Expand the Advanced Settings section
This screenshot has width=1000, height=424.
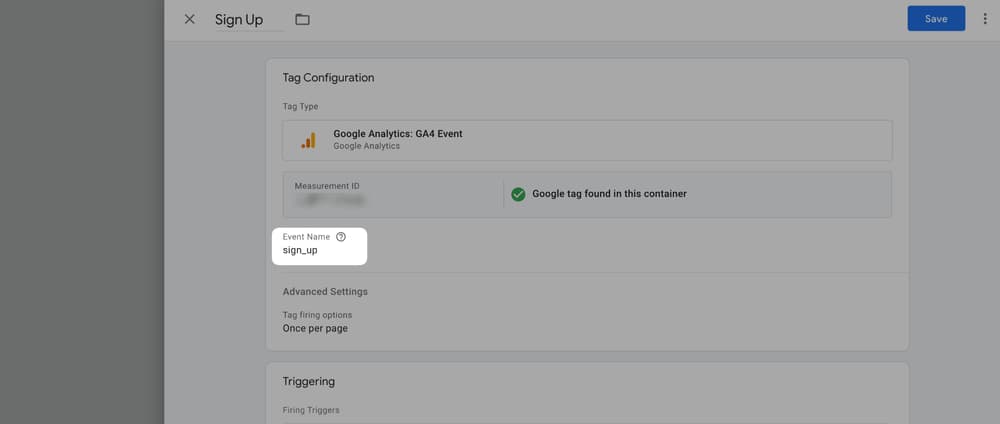click(325, 292)
